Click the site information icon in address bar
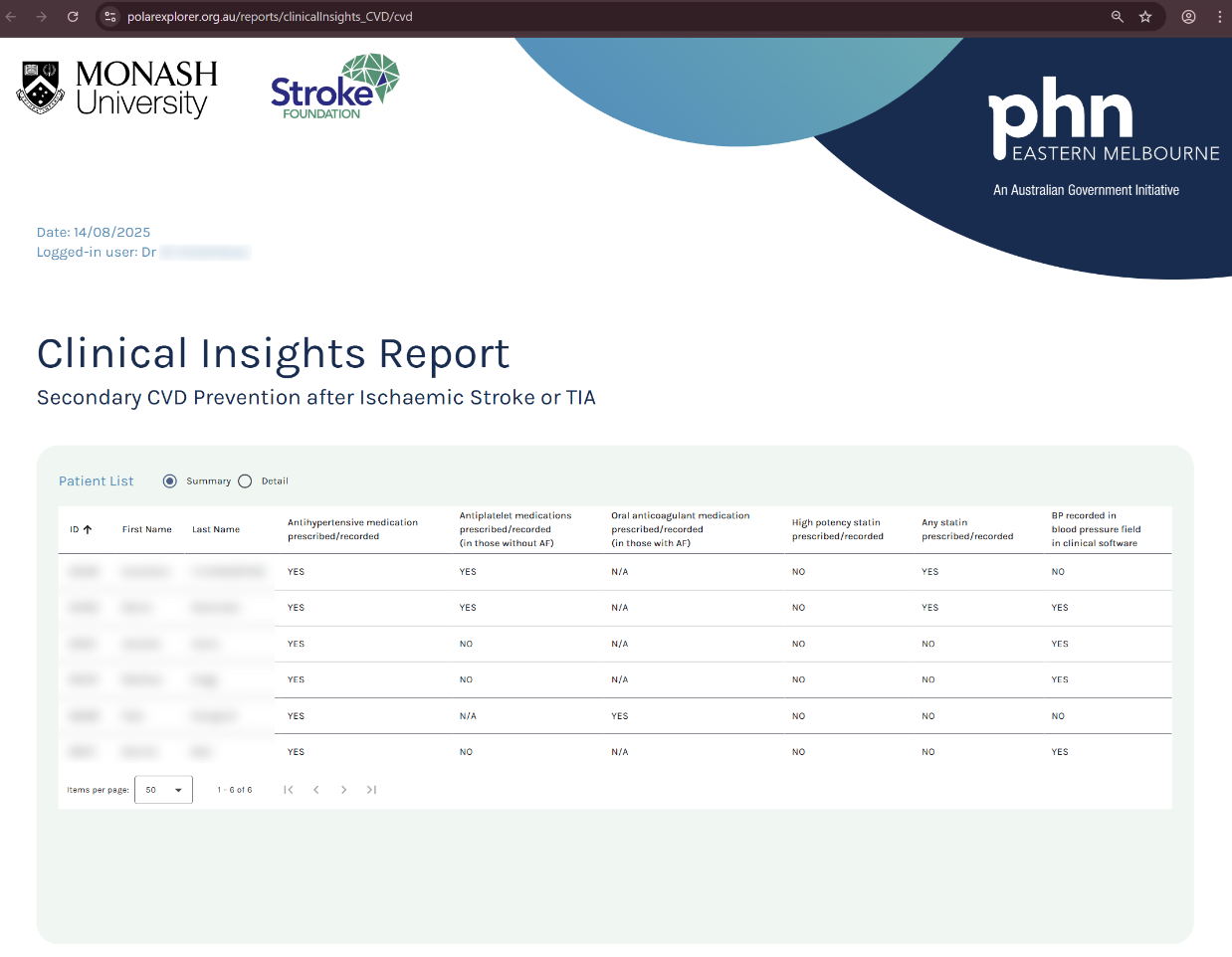 pyautogui.click(x=110, y=17)
